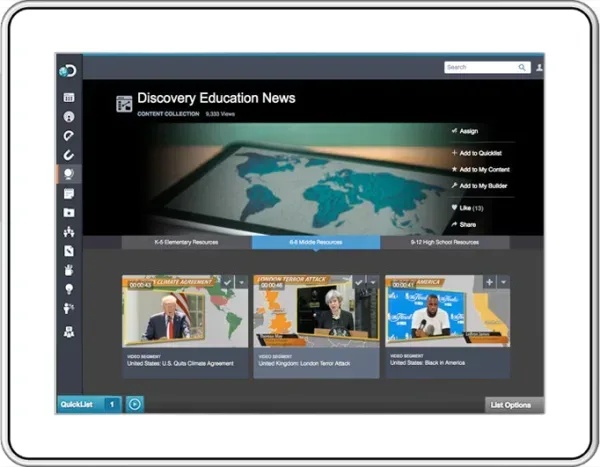Viewport: 600px width, 467px height.
Task: Toggle checkmark on London Terror Attack video
Action: (358, 283)
